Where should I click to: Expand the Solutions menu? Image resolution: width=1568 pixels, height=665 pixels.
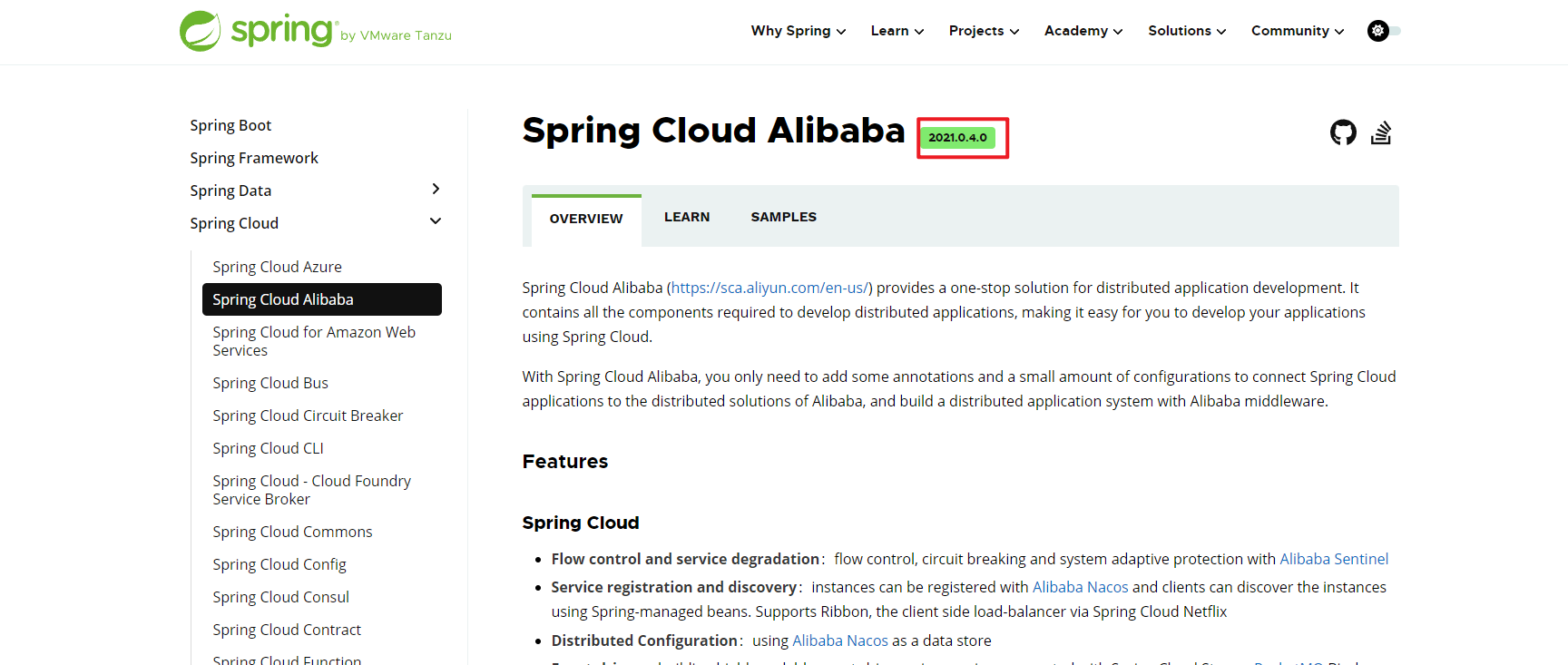point(1187,31)
